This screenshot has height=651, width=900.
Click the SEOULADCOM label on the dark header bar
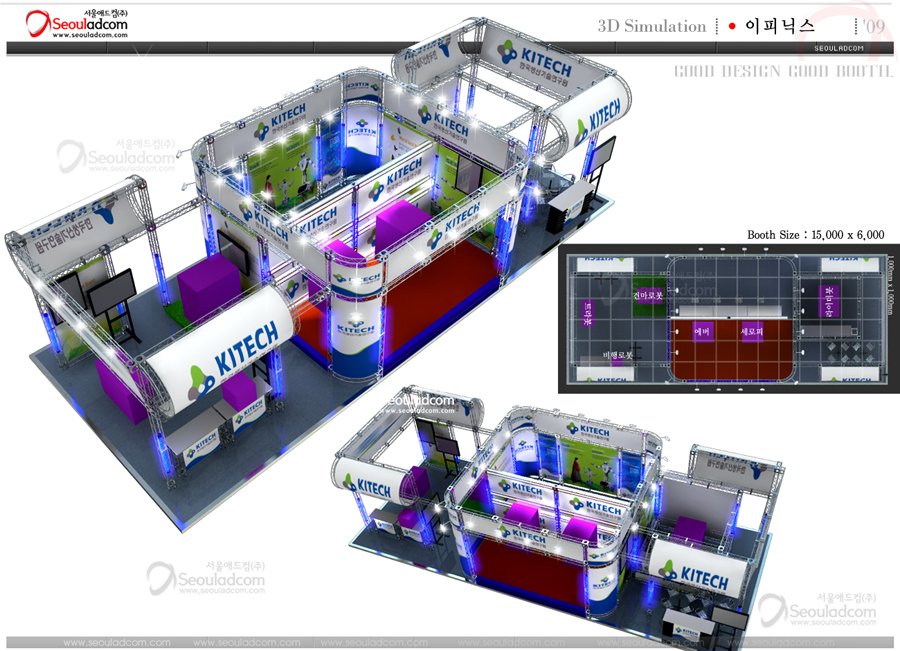[840, 48]
